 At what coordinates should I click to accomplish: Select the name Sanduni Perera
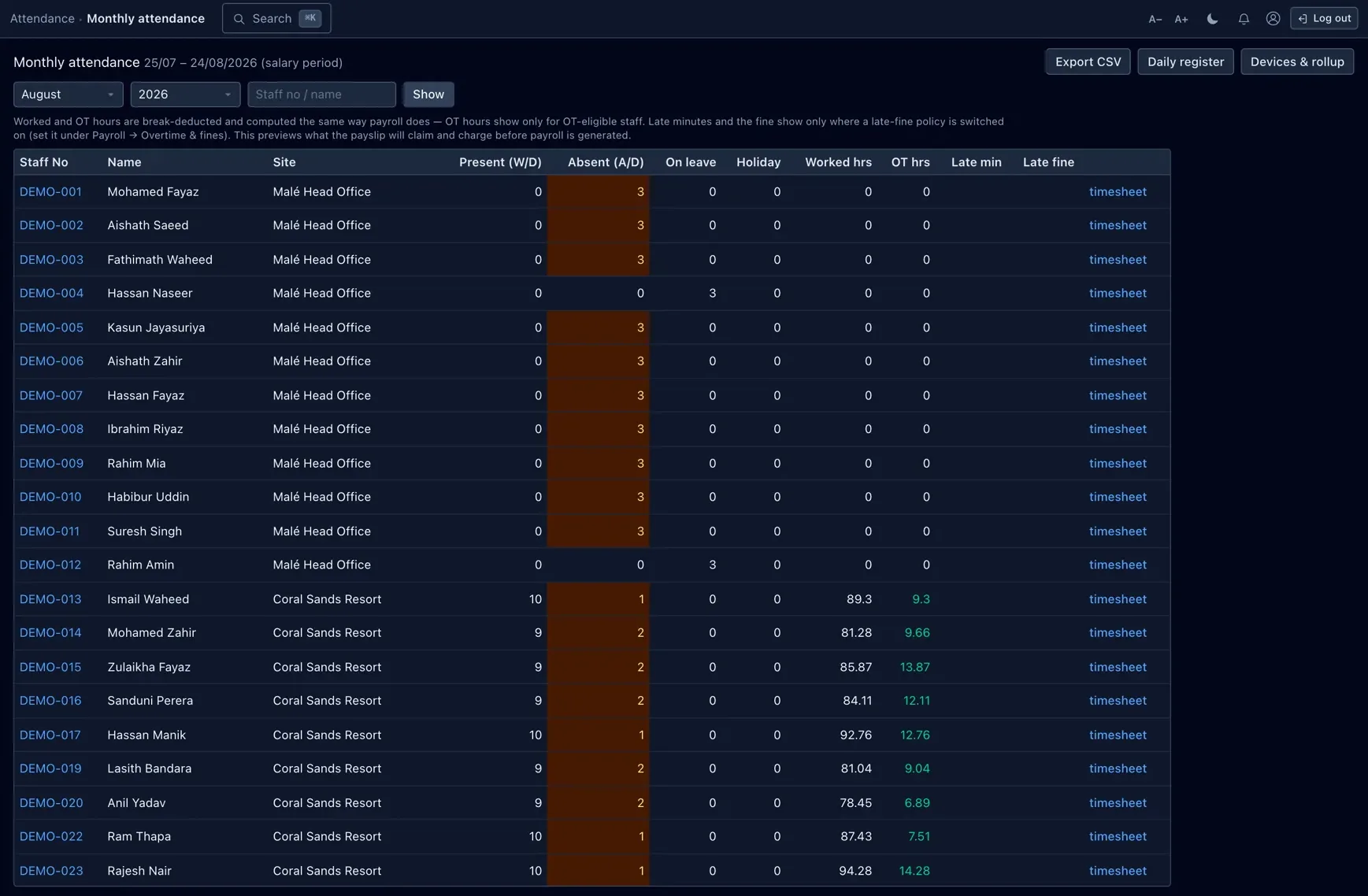pyautogui.click(x=150, y=701)
